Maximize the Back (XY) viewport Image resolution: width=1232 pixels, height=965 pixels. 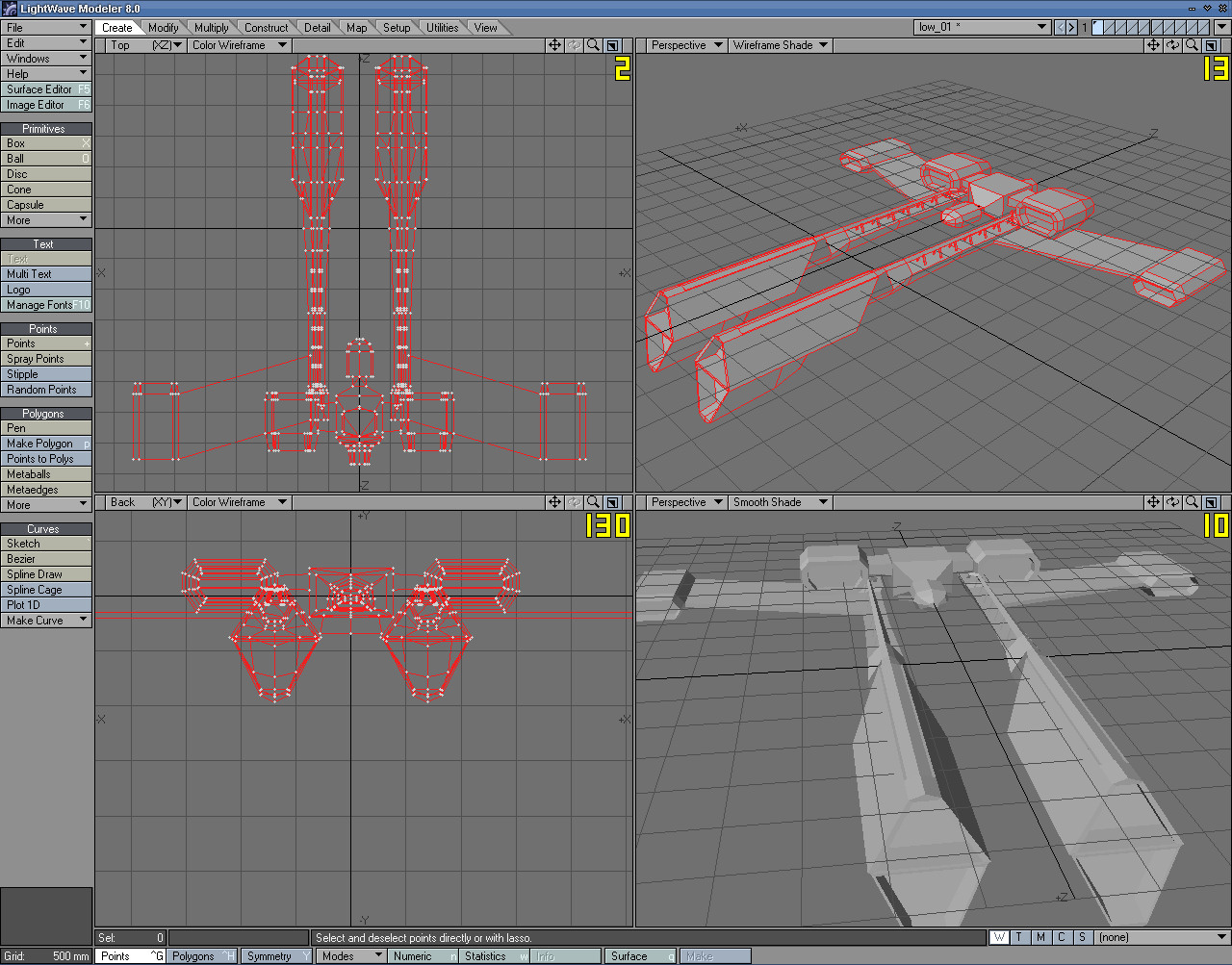click(613, 502)
